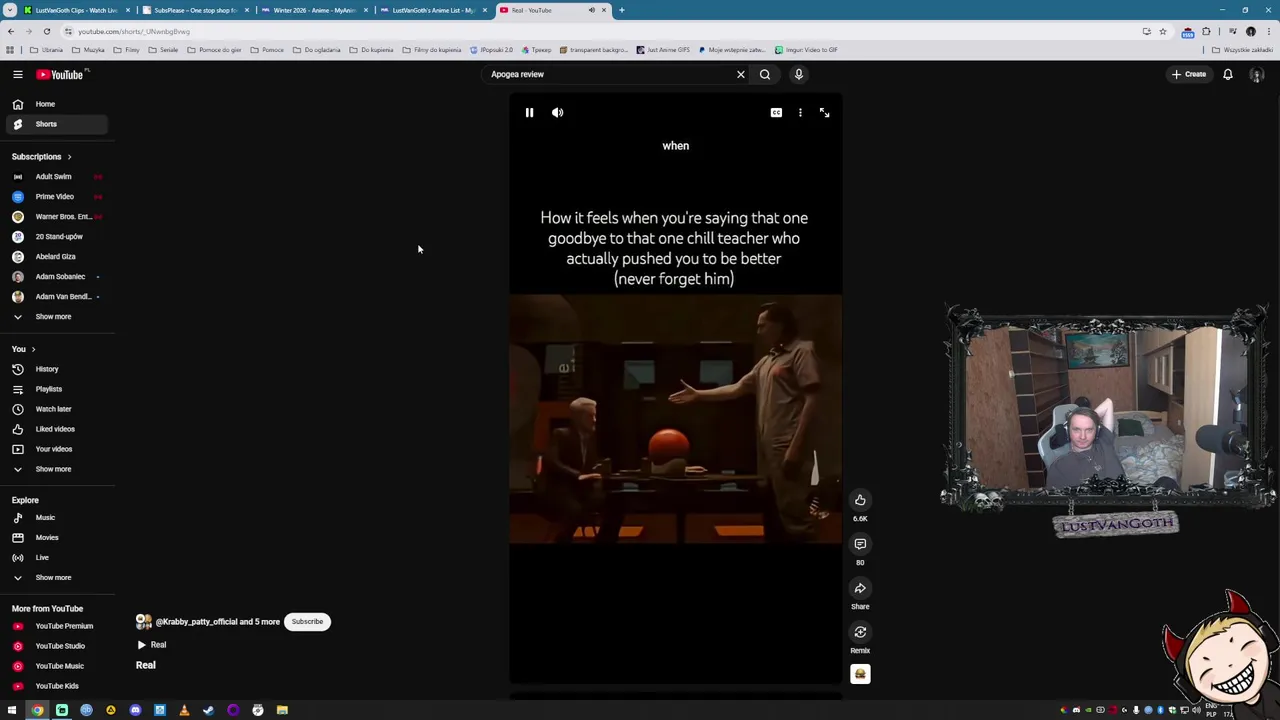This screenshot has height=720, width=1280.
Task: Open YouTube Kids link
Action: click(57, 686)
